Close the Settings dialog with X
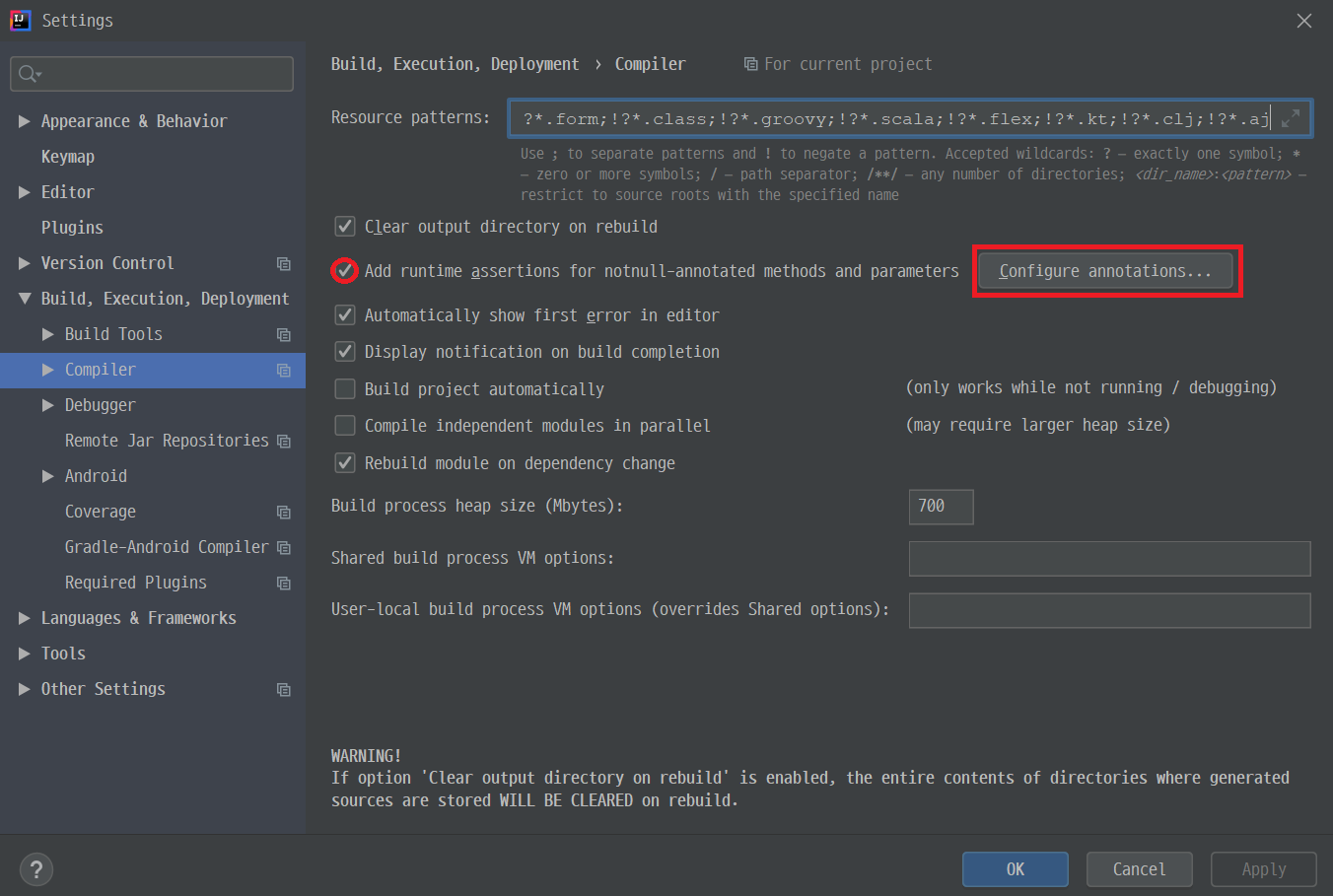The width and height of the screenshot is (1333, 896). pyautogui.click(x=1304, y=21)
